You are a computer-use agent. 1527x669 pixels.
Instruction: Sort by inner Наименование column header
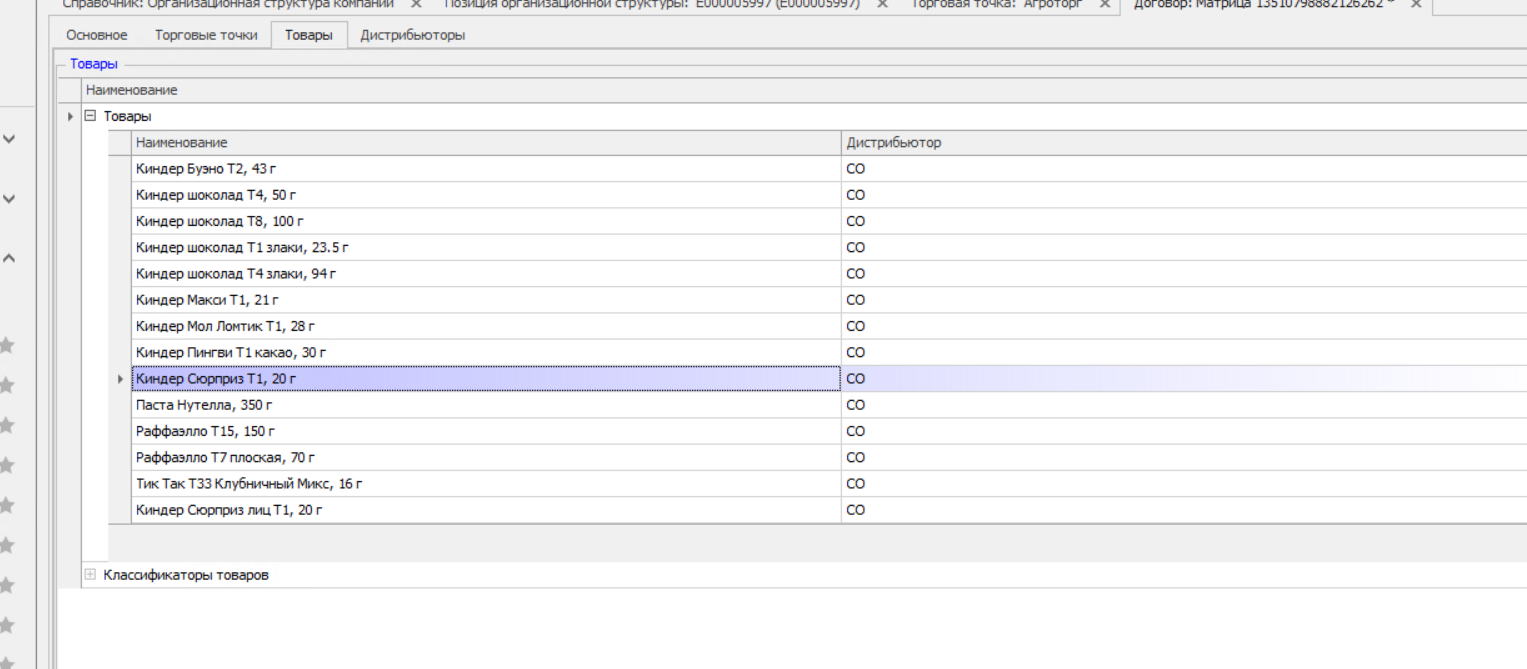click(486, 143)
